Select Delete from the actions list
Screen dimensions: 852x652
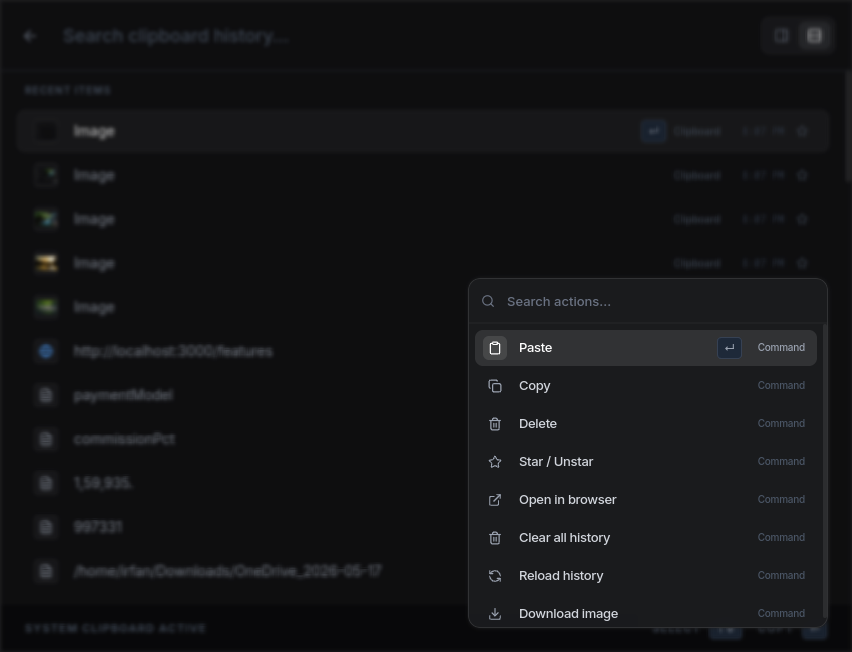[x=646, y=424]
